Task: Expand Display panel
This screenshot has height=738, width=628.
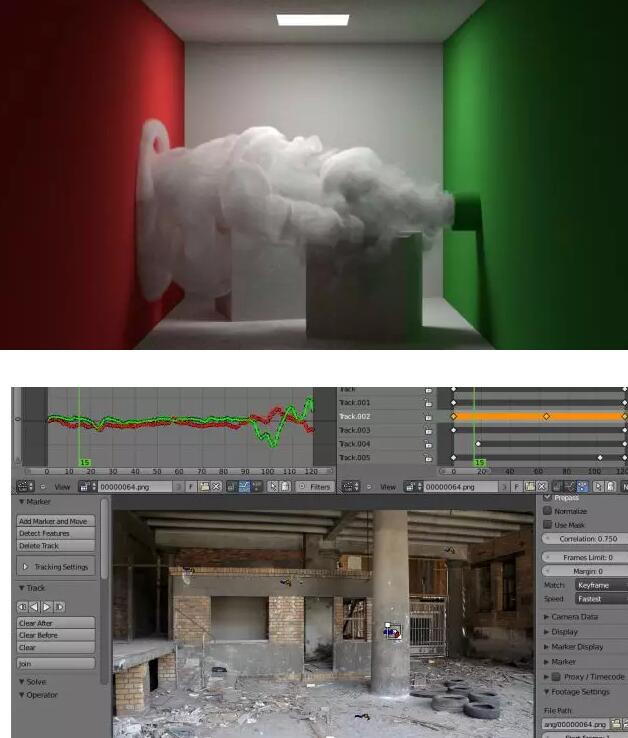Action: pos(547,632)
